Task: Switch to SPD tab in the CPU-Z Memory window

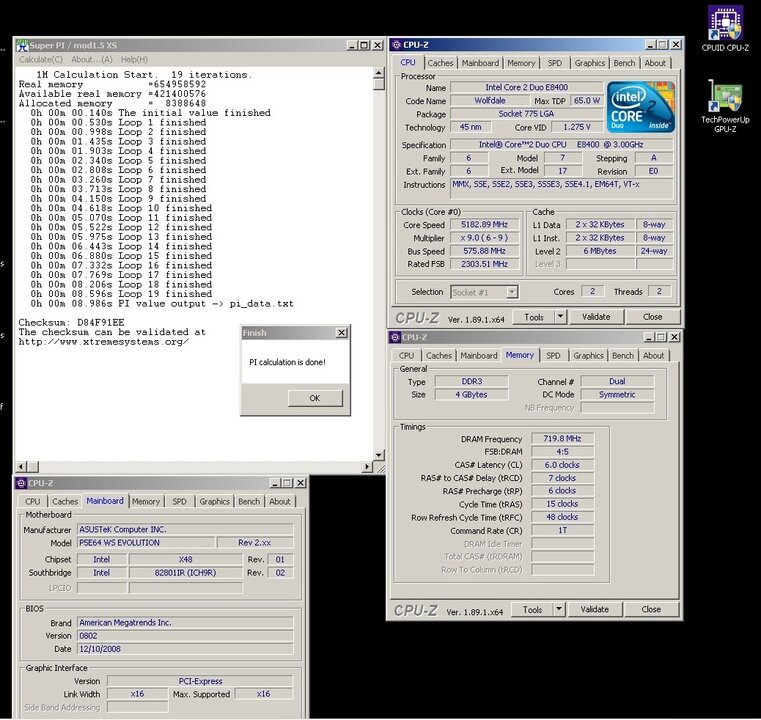Action: (x=553, y=355)
